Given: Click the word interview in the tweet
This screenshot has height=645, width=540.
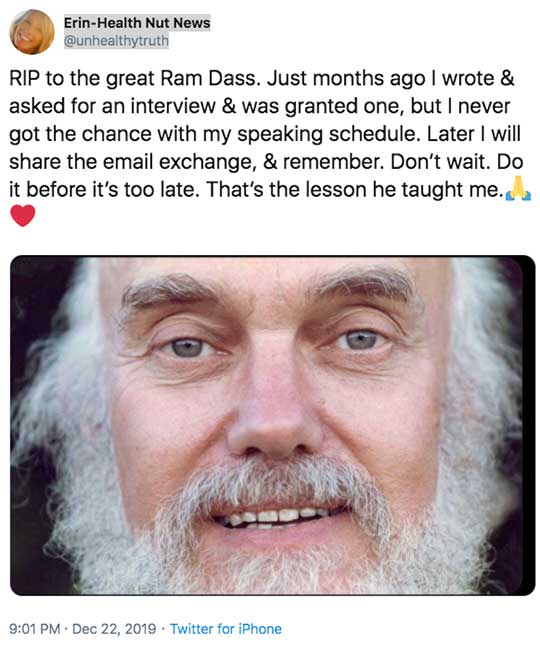Looking at the screenshot, I should 173,106.
